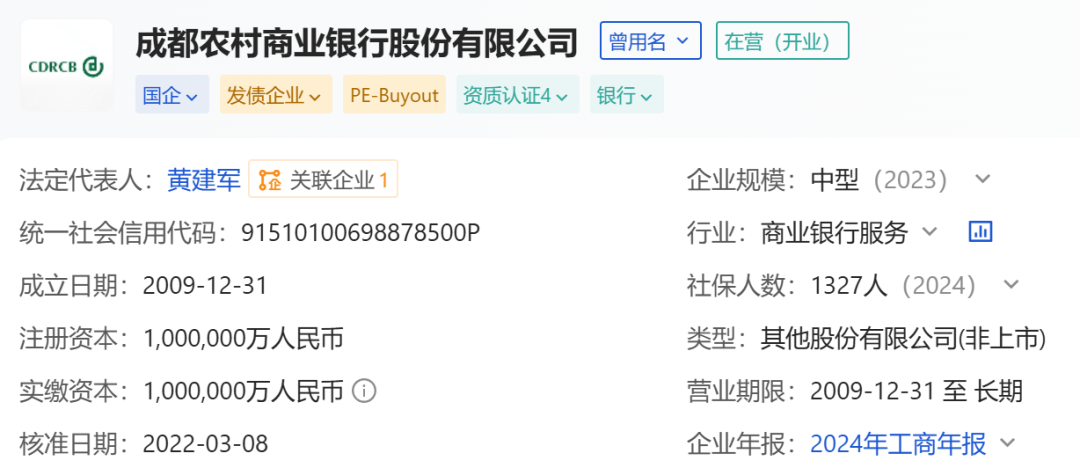Open the industry chart icon
1080x468 pixels.
point(980,233)
